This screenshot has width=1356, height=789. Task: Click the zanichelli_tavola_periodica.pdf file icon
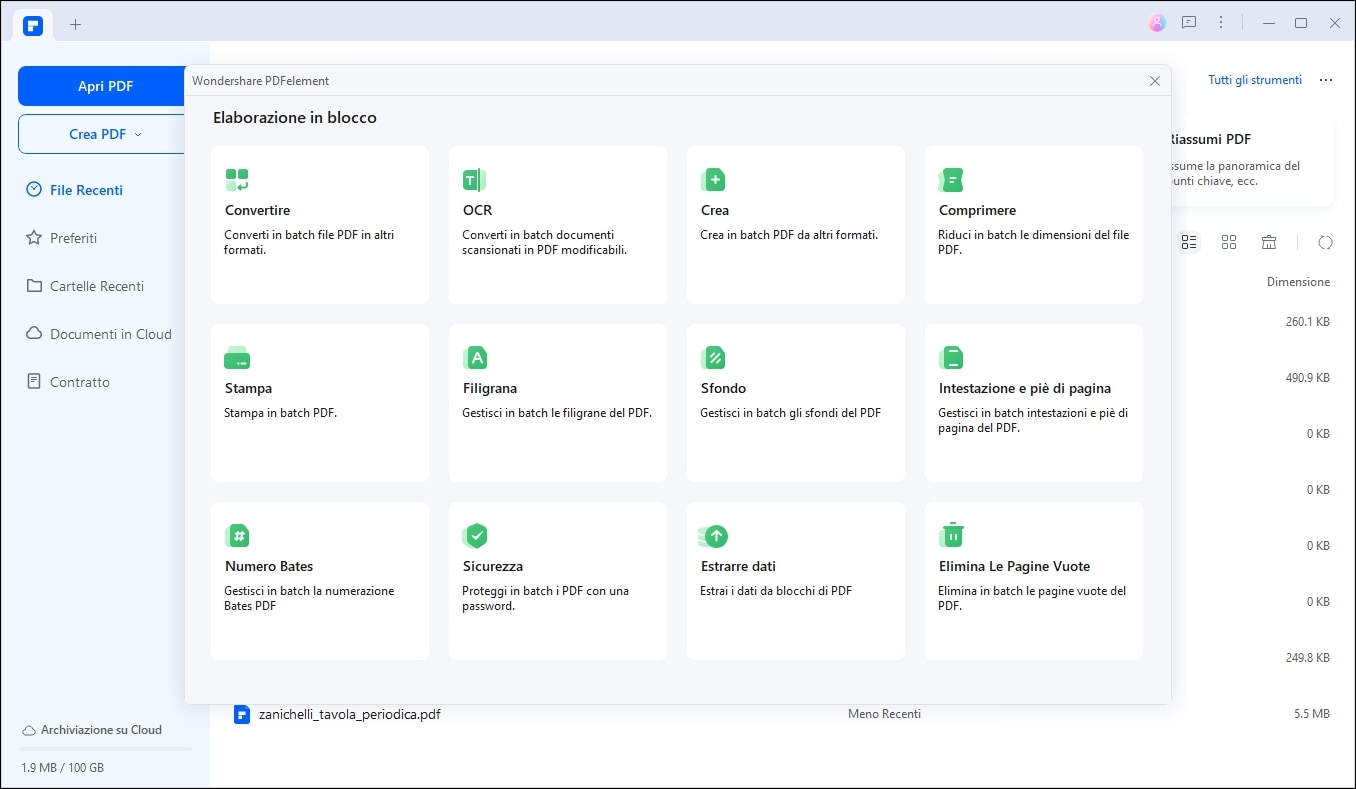coord(241,714)
